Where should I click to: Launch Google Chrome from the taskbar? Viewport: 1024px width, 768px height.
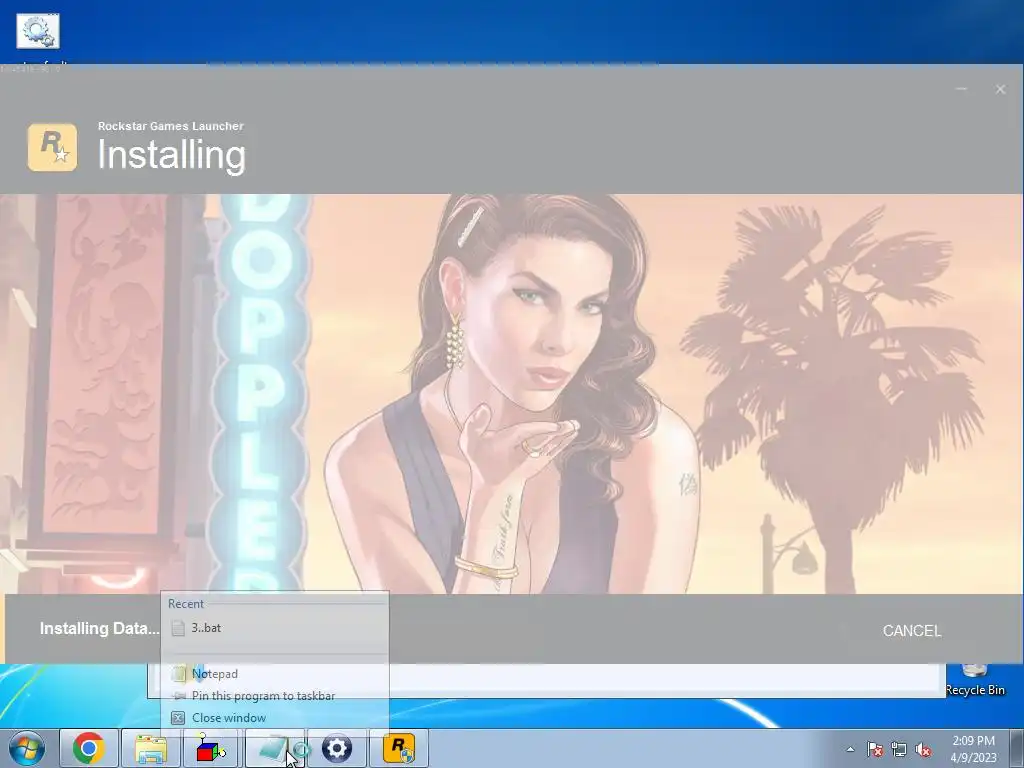pyautogui.click(x=89, y=748)
